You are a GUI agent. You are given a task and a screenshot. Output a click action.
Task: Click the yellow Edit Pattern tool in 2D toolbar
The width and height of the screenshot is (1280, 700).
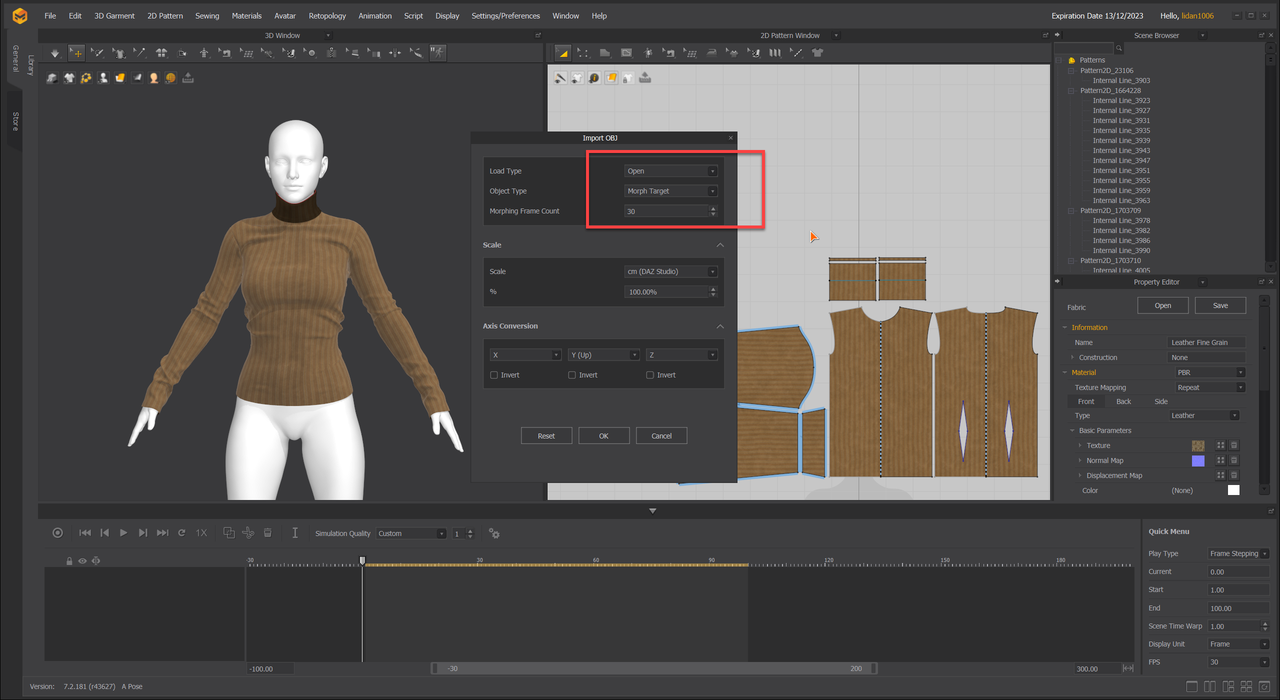click(563, 53)
